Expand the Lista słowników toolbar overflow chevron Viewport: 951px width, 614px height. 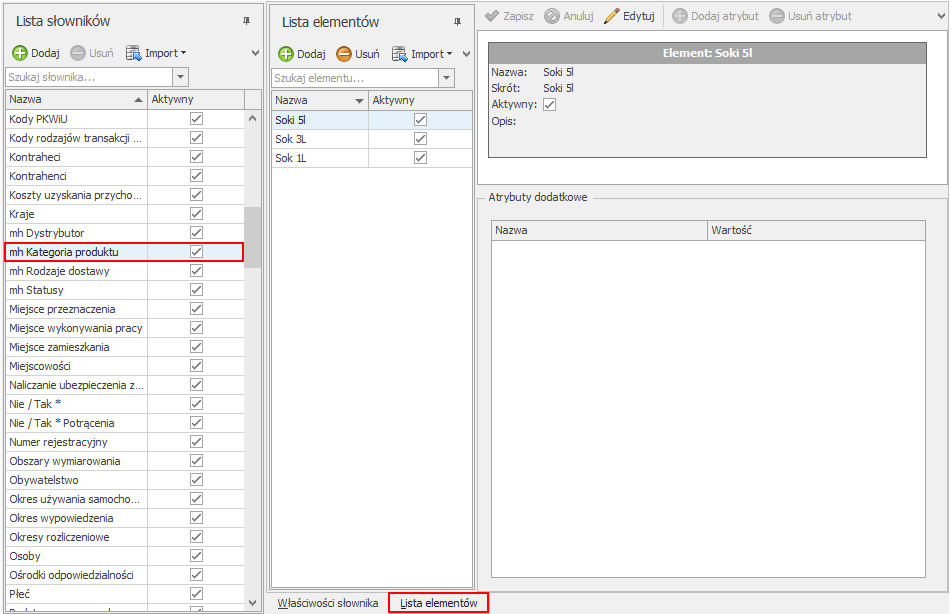coord(255,53)
